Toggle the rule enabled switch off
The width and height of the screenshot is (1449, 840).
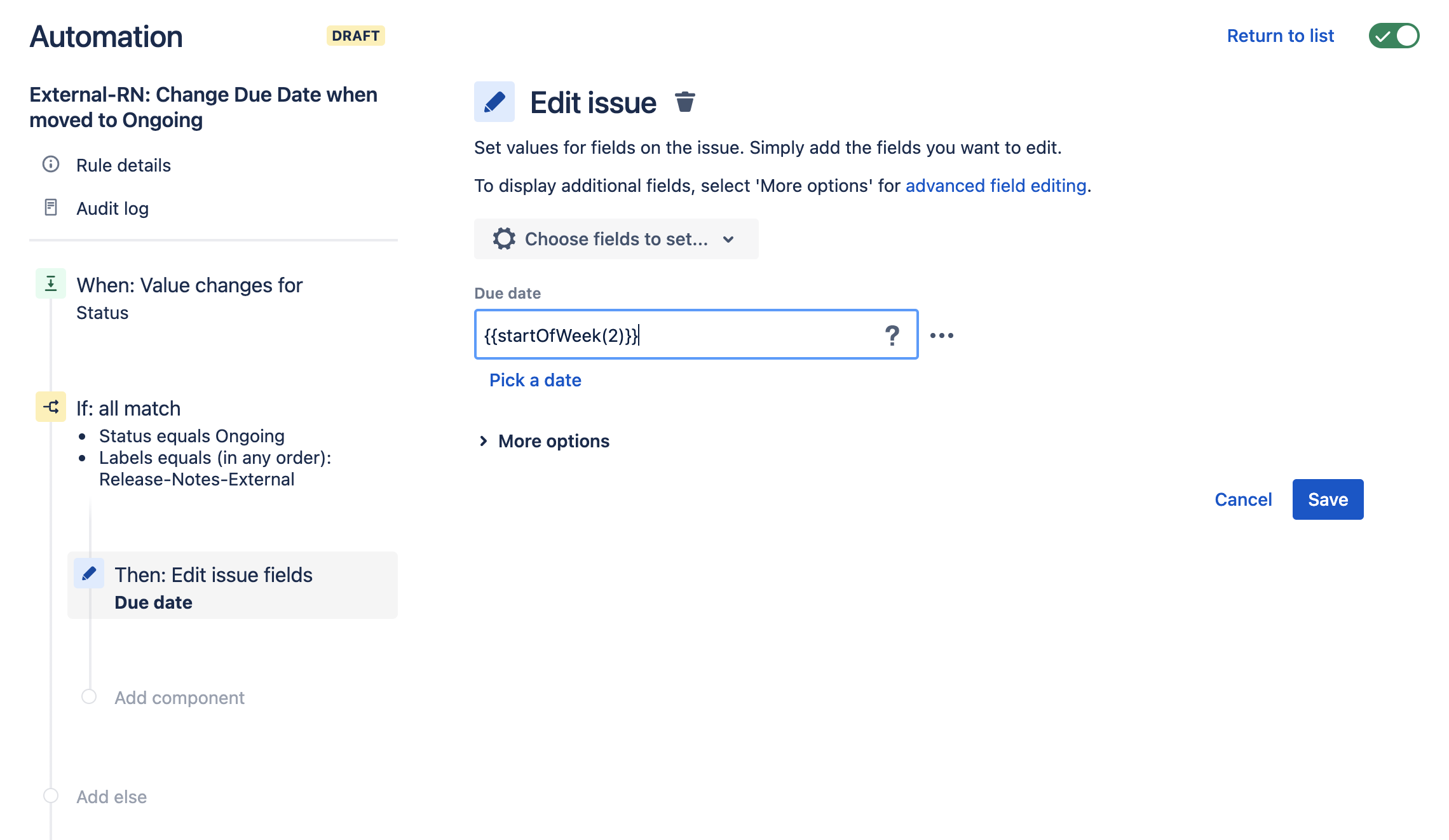(1394, 36)
